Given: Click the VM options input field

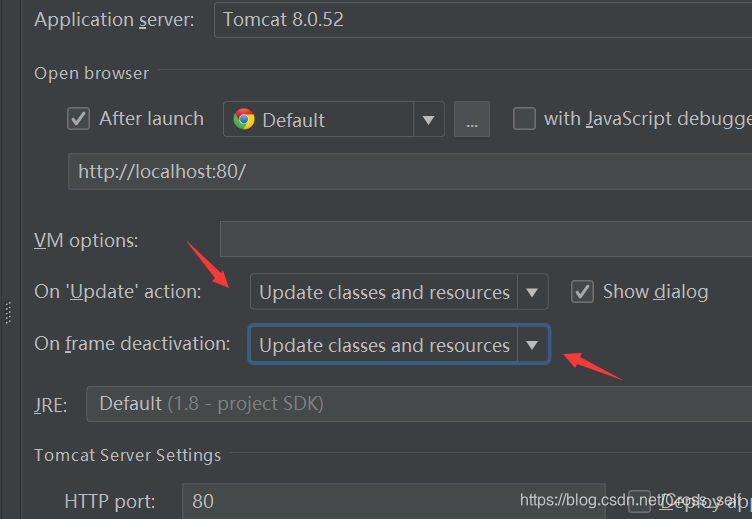Looking at the screenshot, I should 486,239.
